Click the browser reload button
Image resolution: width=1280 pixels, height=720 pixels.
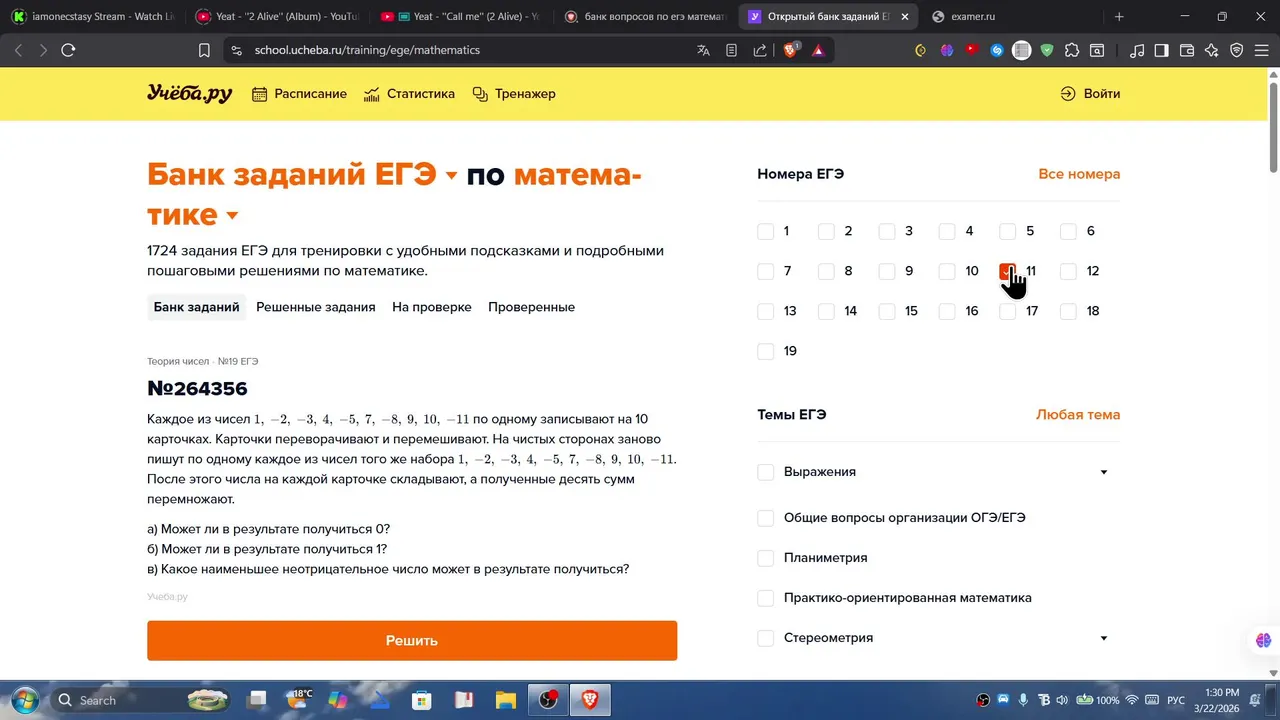tap(68, 50)
